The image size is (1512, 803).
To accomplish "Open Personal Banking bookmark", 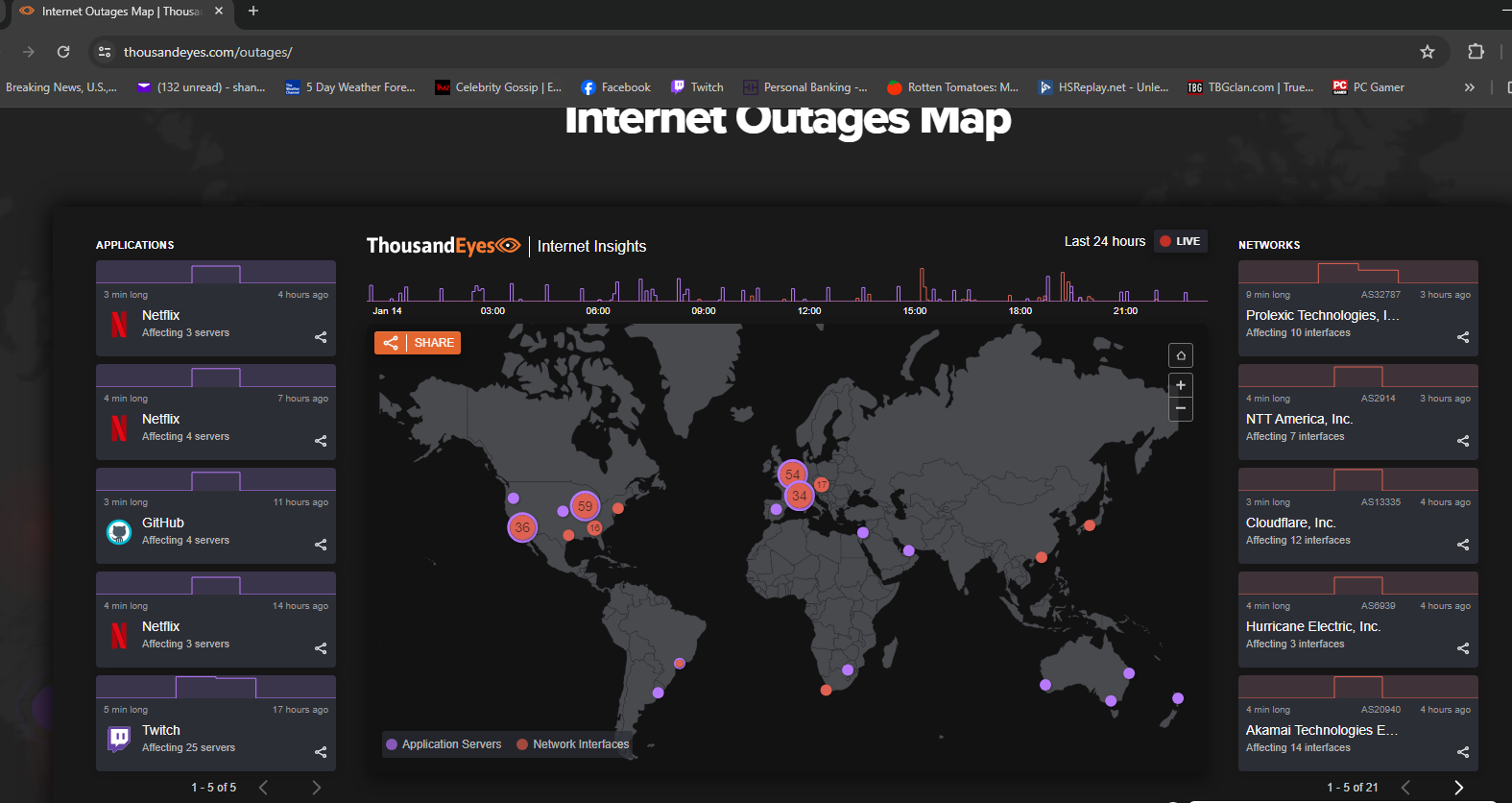I will click(804, 87).
